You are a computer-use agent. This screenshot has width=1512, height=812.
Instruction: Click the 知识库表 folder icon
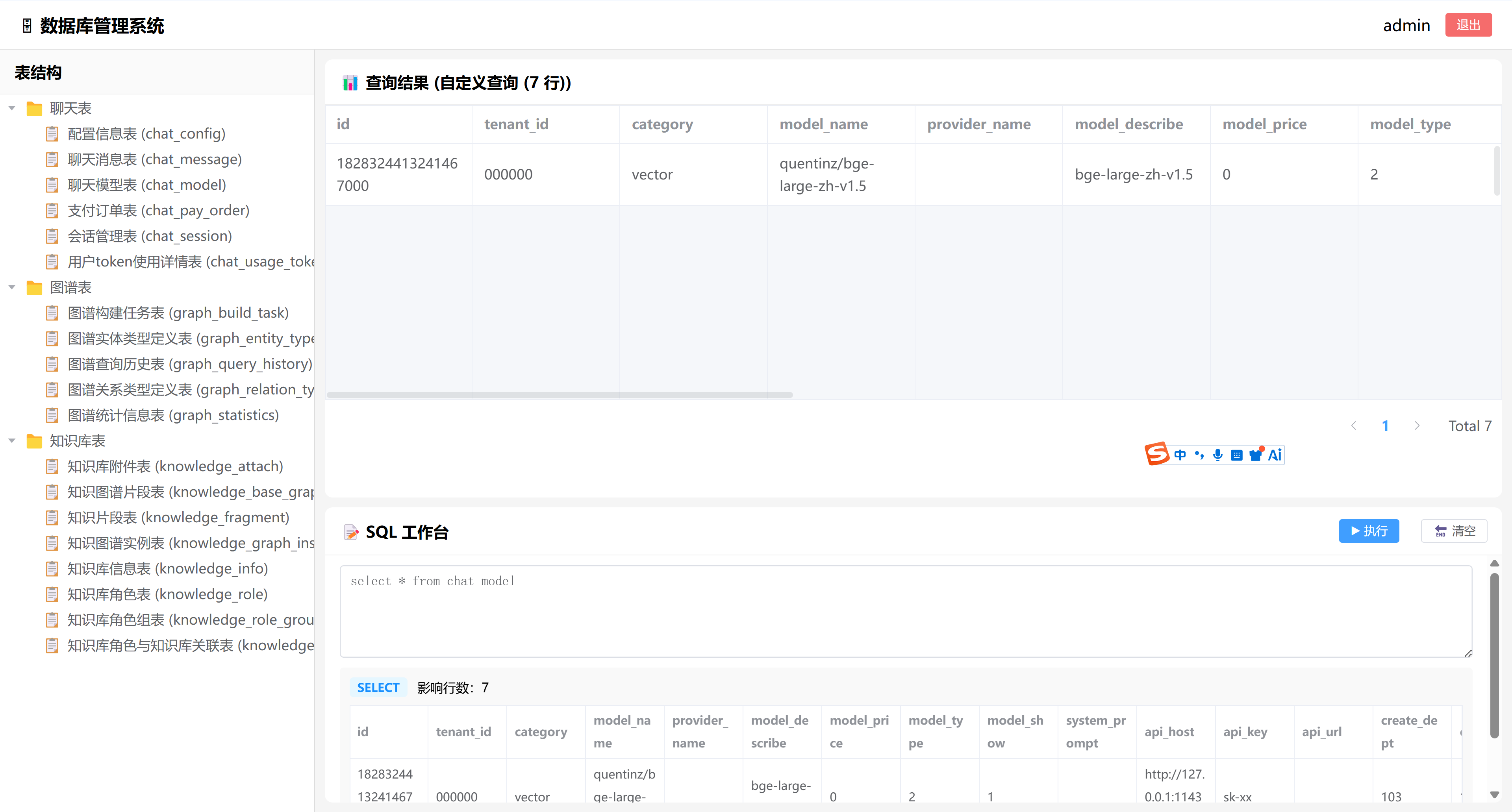pos(35,441)
